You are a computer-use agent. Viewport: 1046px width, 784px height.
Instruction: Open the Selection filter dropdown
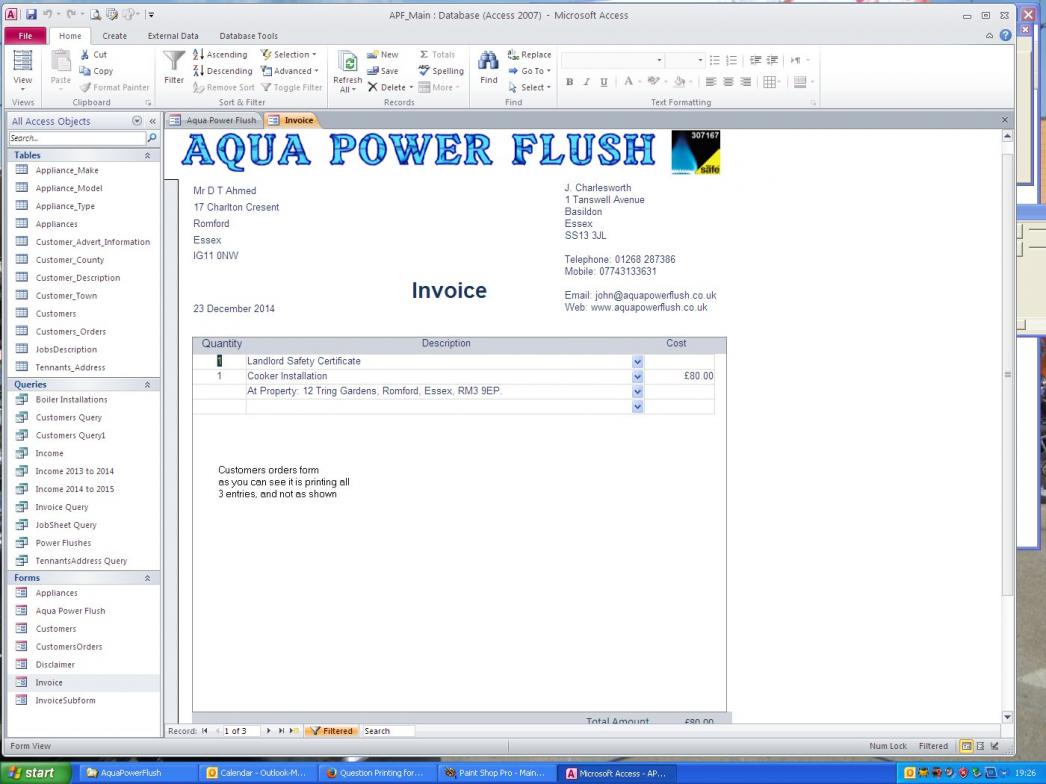[288, 55]
